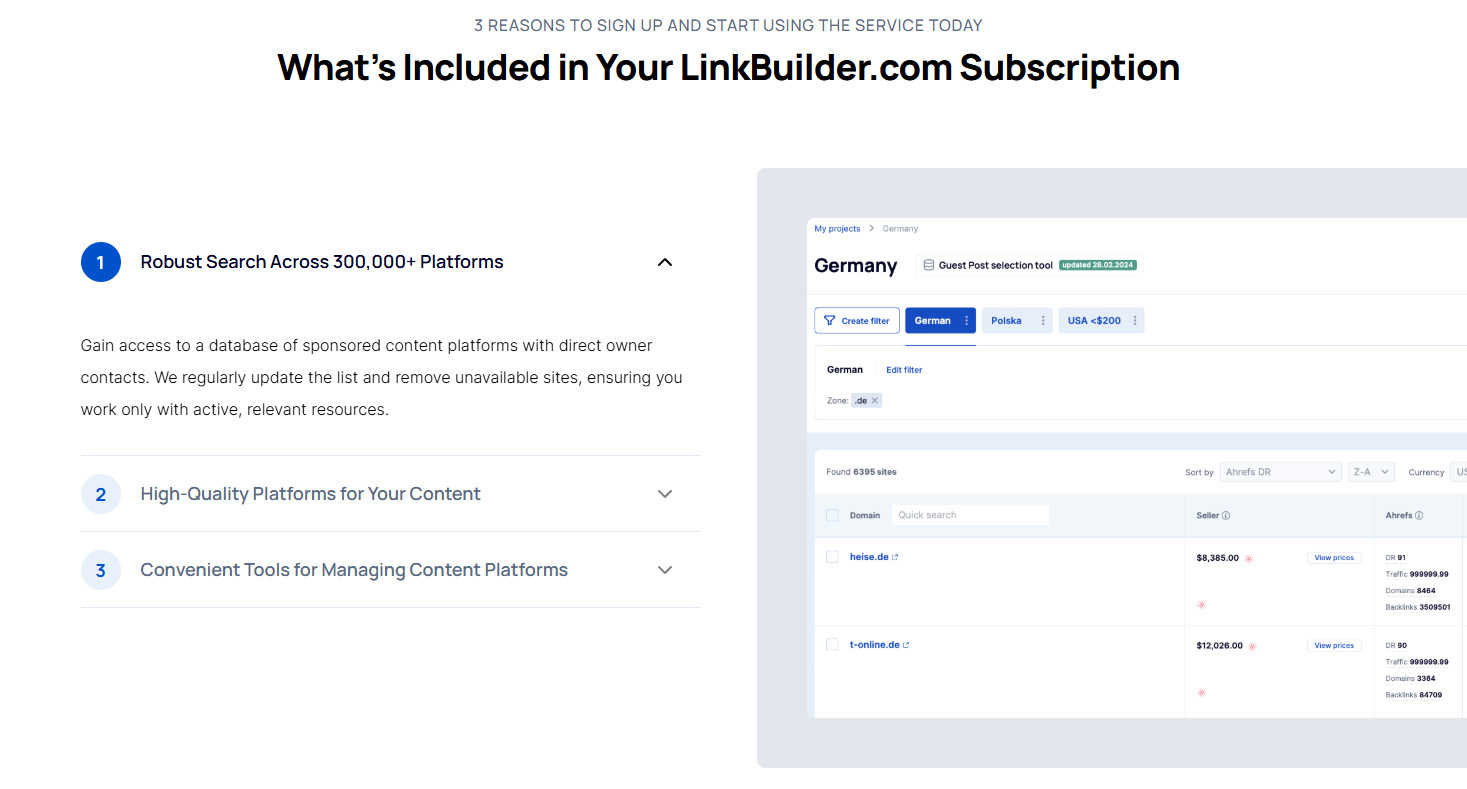Click View prices for heise.de

(x=1334, y=558)
